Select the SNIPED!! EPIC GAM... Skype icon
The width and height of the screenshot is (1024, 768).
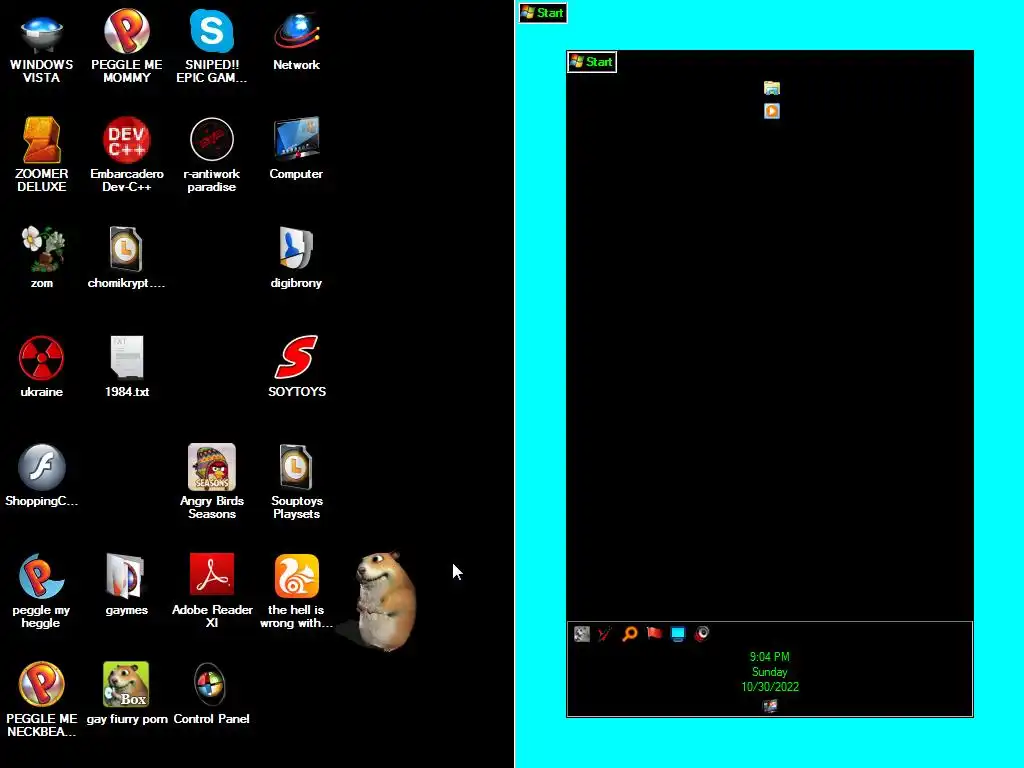[x=212, y=47]
